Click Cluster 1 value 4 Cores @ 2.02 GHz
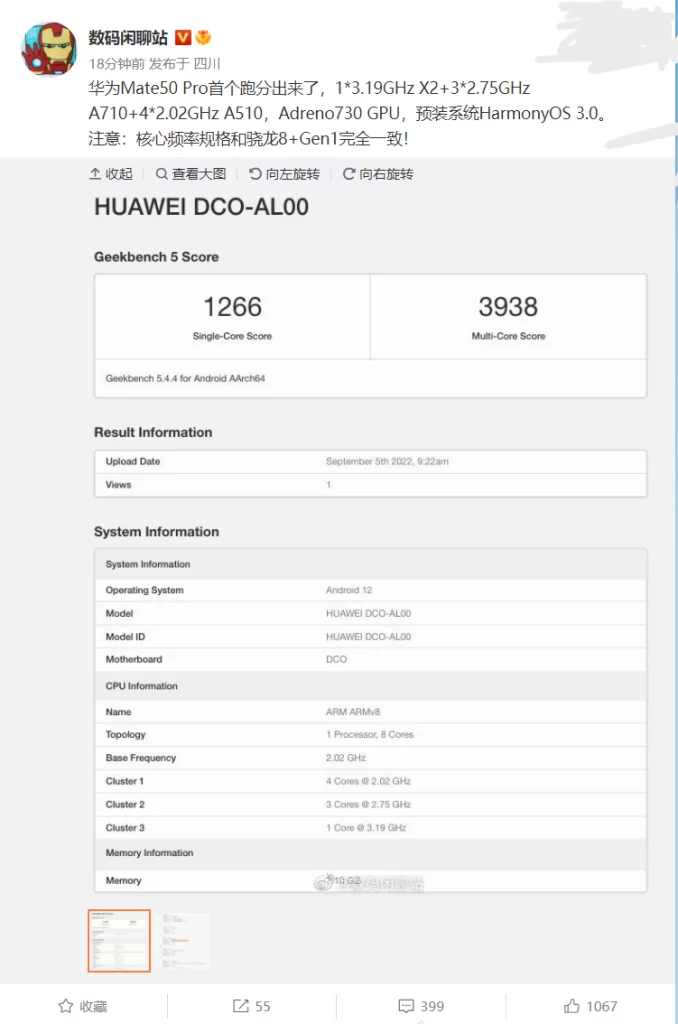The height and width of the screenshot is (1024, 678). pyautogui.click(x=368, y=781)
